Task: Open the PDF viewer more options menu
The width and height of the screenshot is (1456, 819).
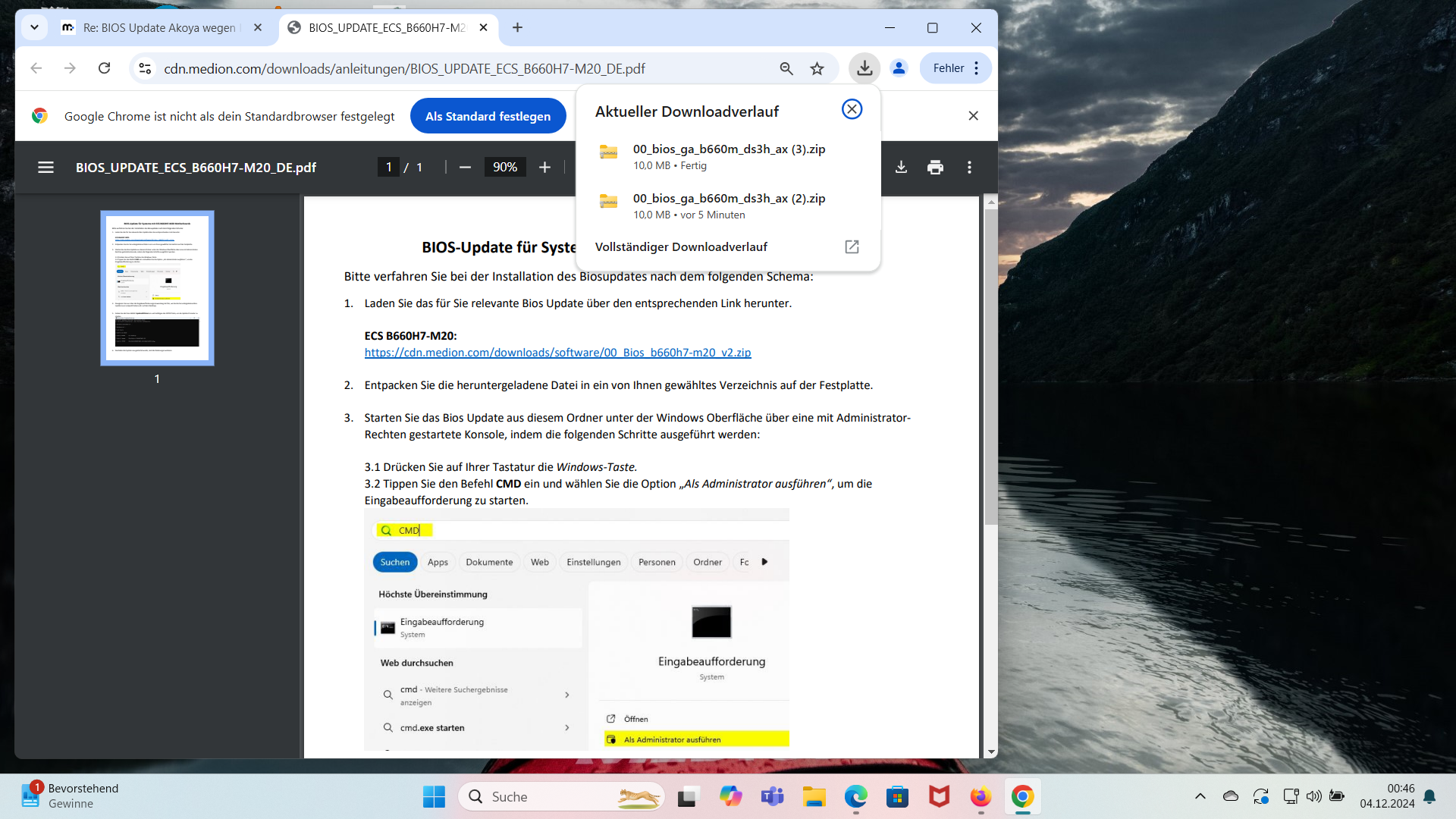Action: [x=969, y=167]
